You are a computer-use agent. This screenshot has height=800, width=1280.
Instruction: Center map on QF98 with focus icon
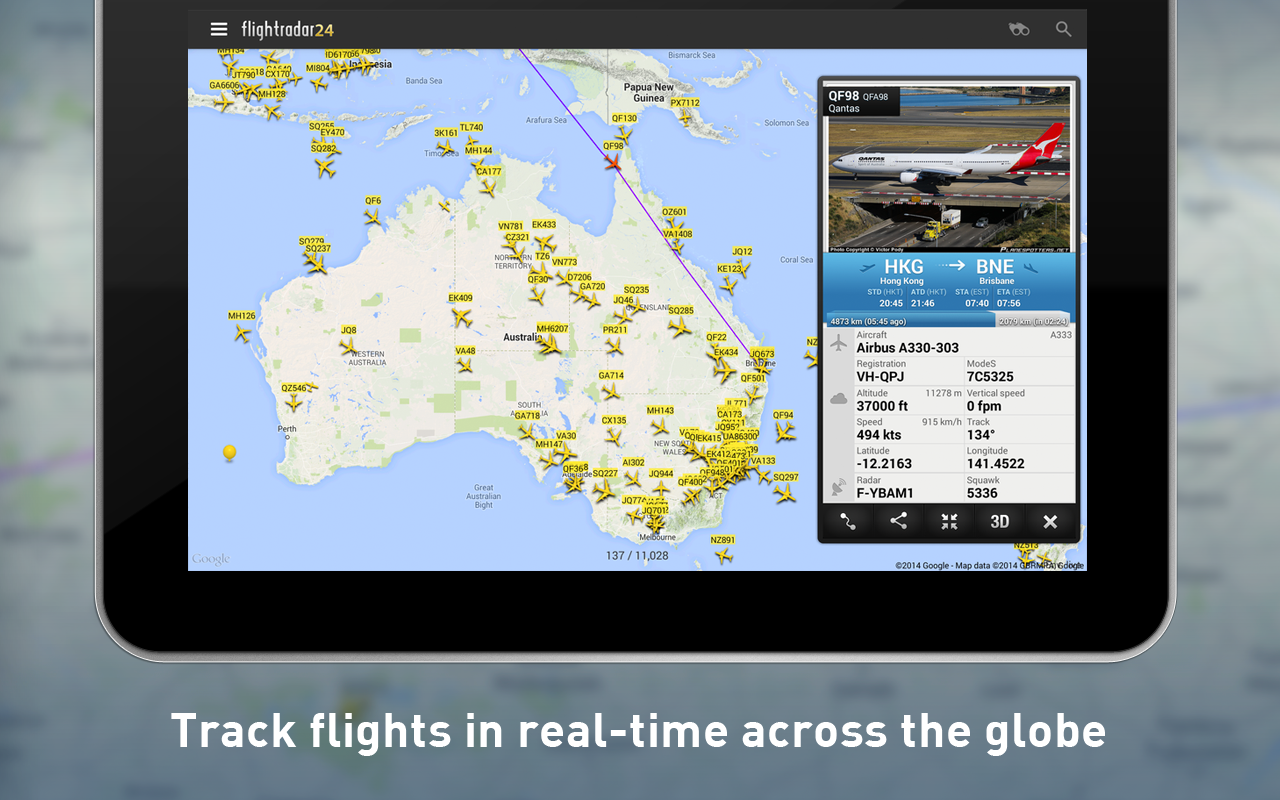pos(948,520)
